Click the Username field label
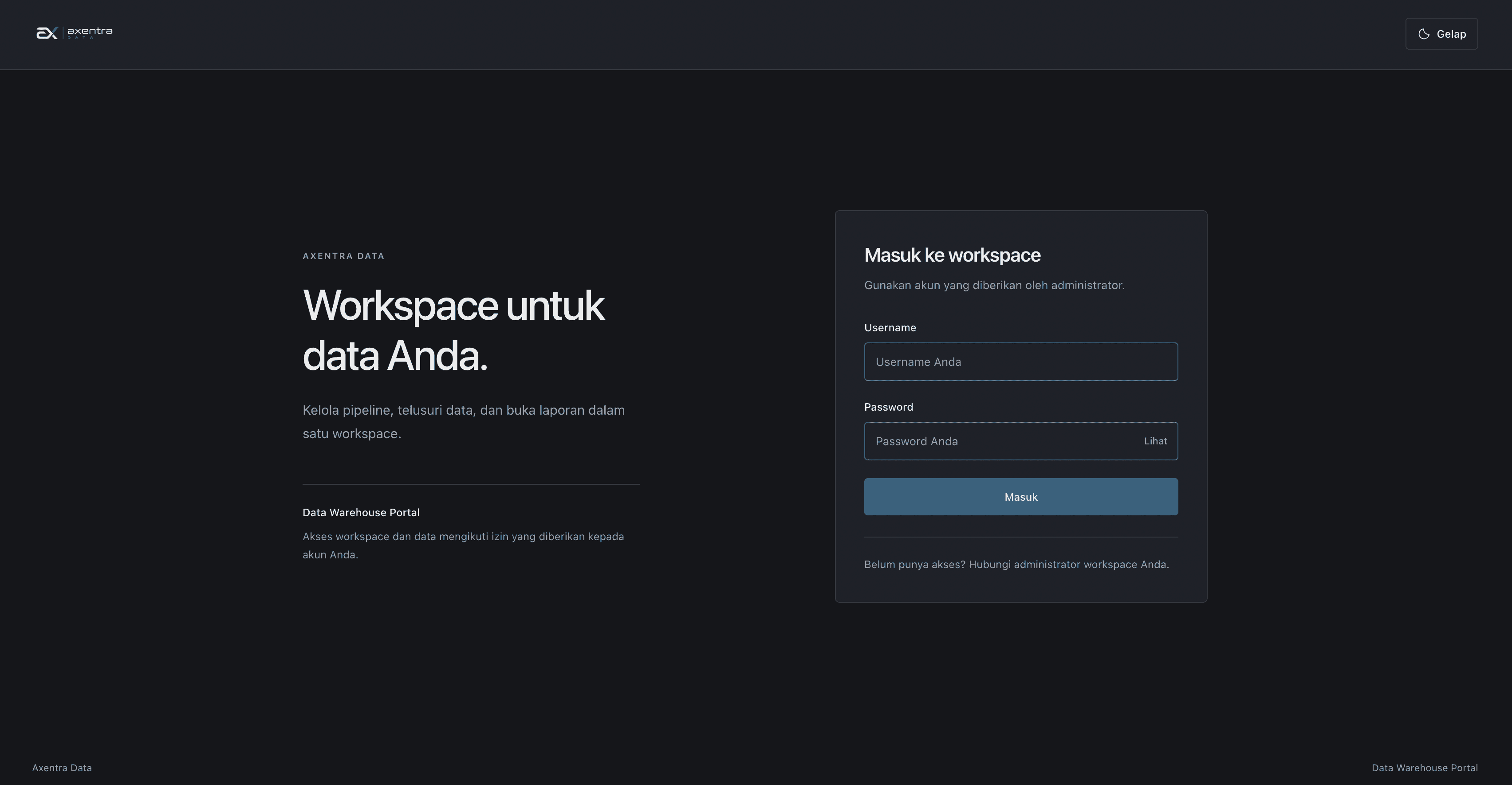 [890, 327]
